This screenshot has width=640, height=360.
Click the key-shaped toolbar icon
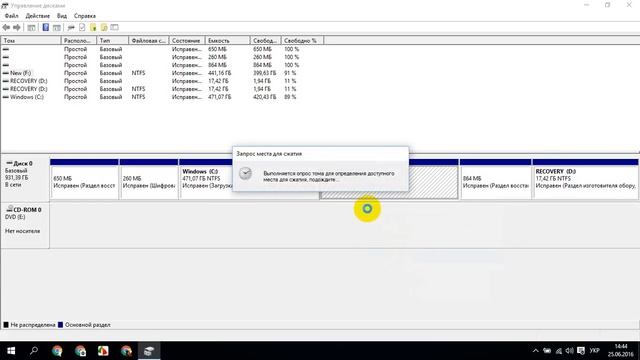pyautogui.click(x=71, y=27)
